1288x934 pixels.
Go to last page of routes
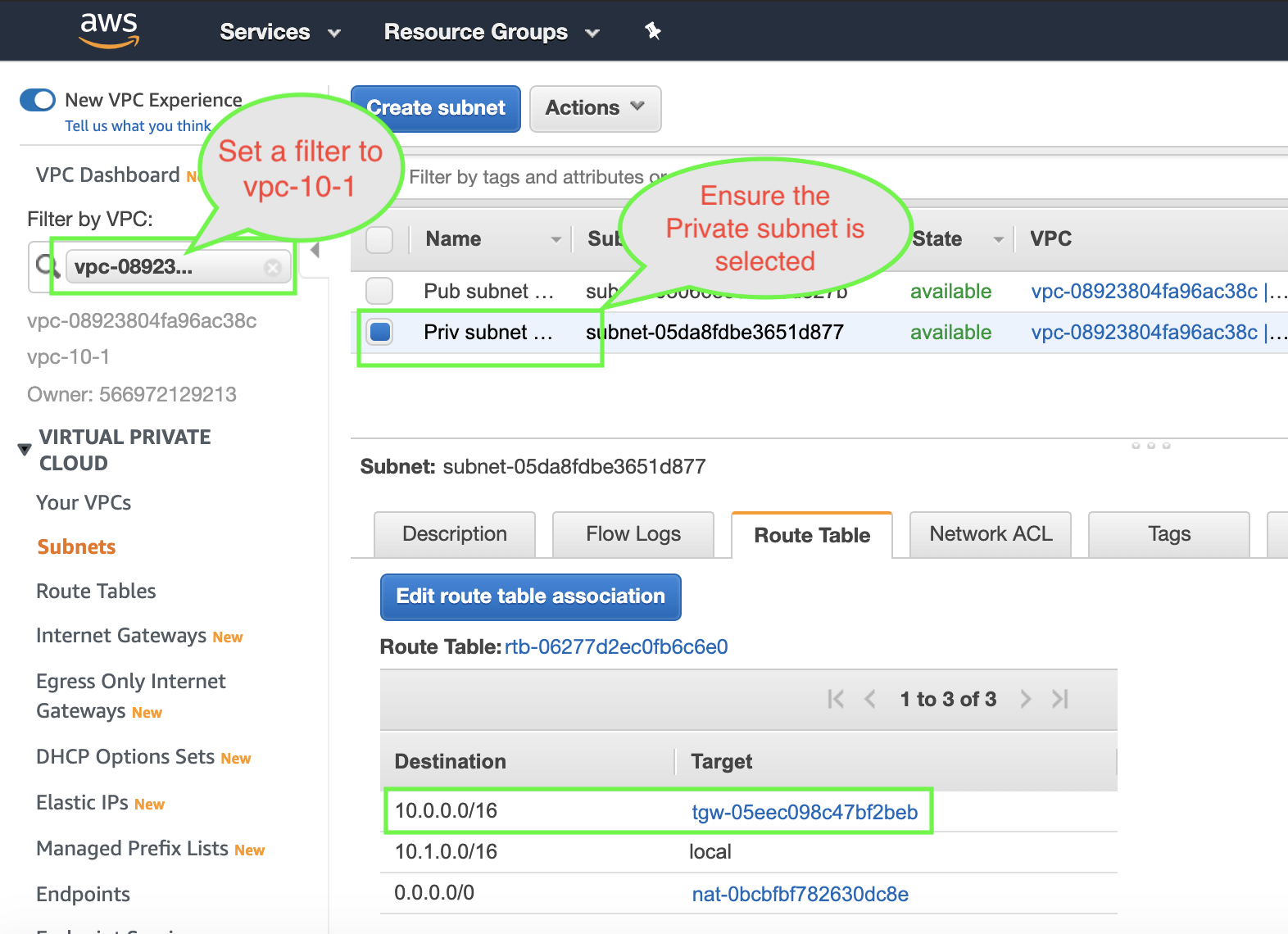coord(1060,699)
